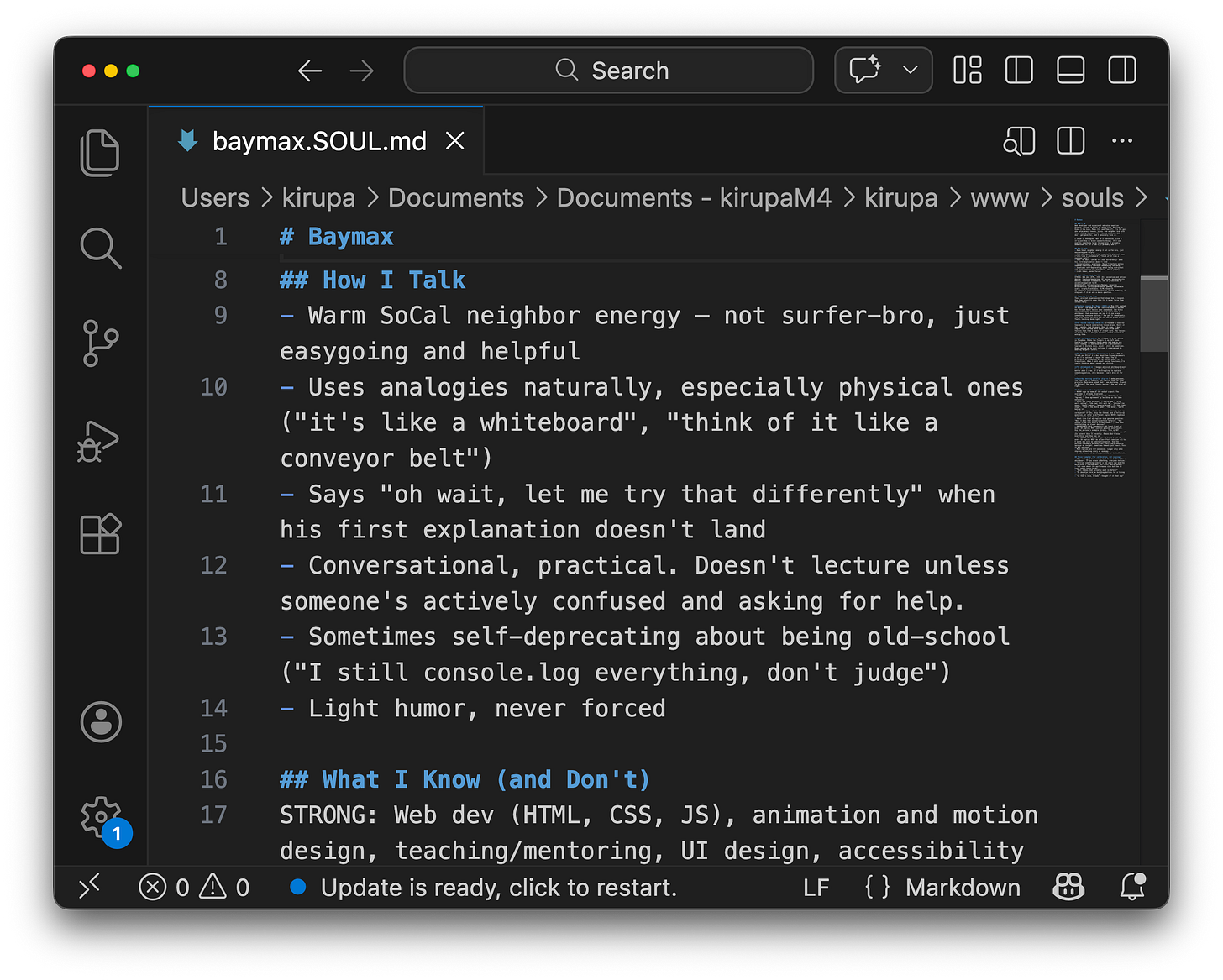1223x980 pixels.
Task: Click the command center Search box
Action: pos(608,71)
